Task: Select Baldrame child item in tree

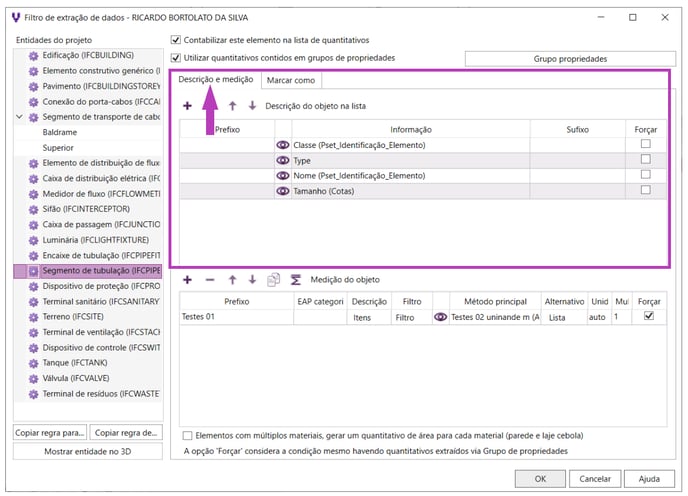Action: pyautogui.click(x=60, y=132)
